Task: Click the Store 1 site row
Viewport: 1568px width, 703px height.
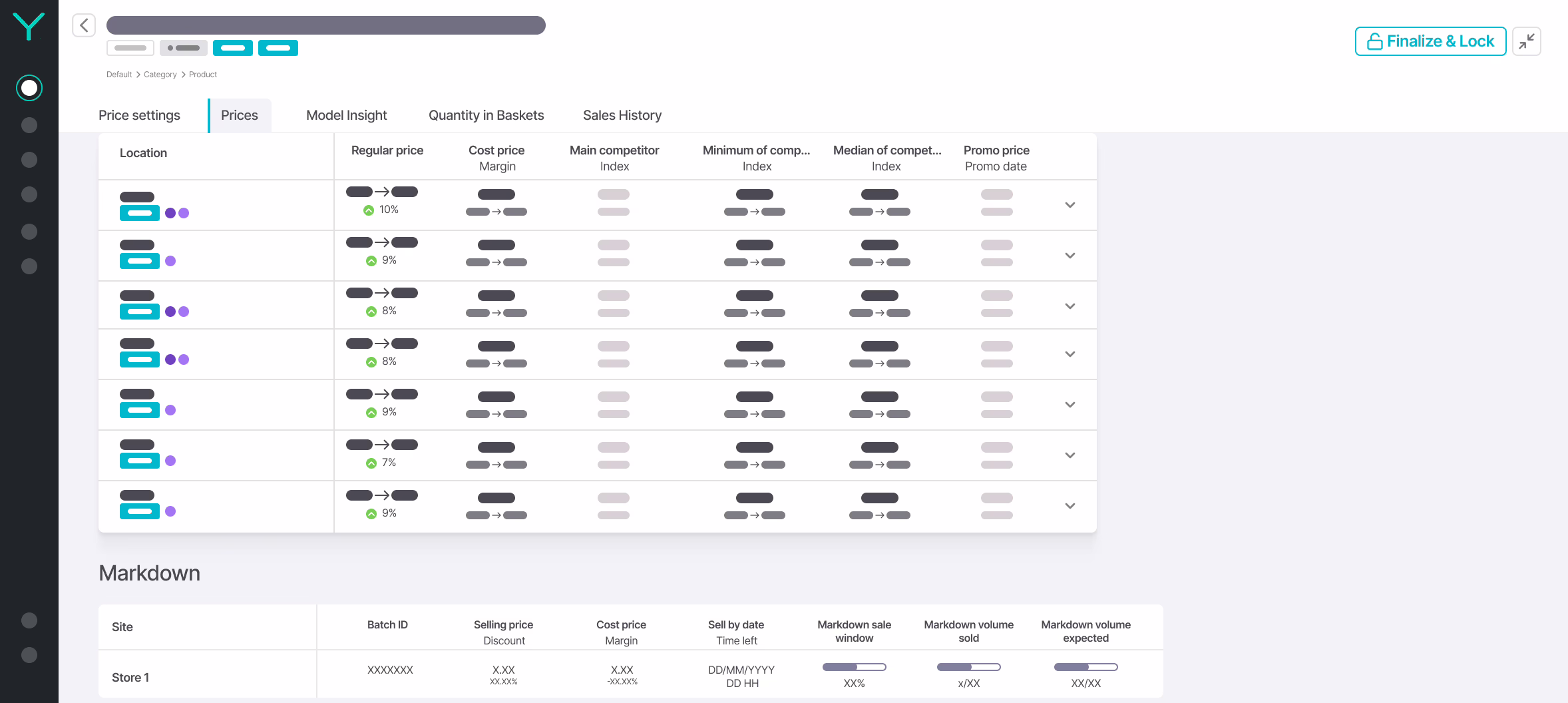Action: pos(130,677)
